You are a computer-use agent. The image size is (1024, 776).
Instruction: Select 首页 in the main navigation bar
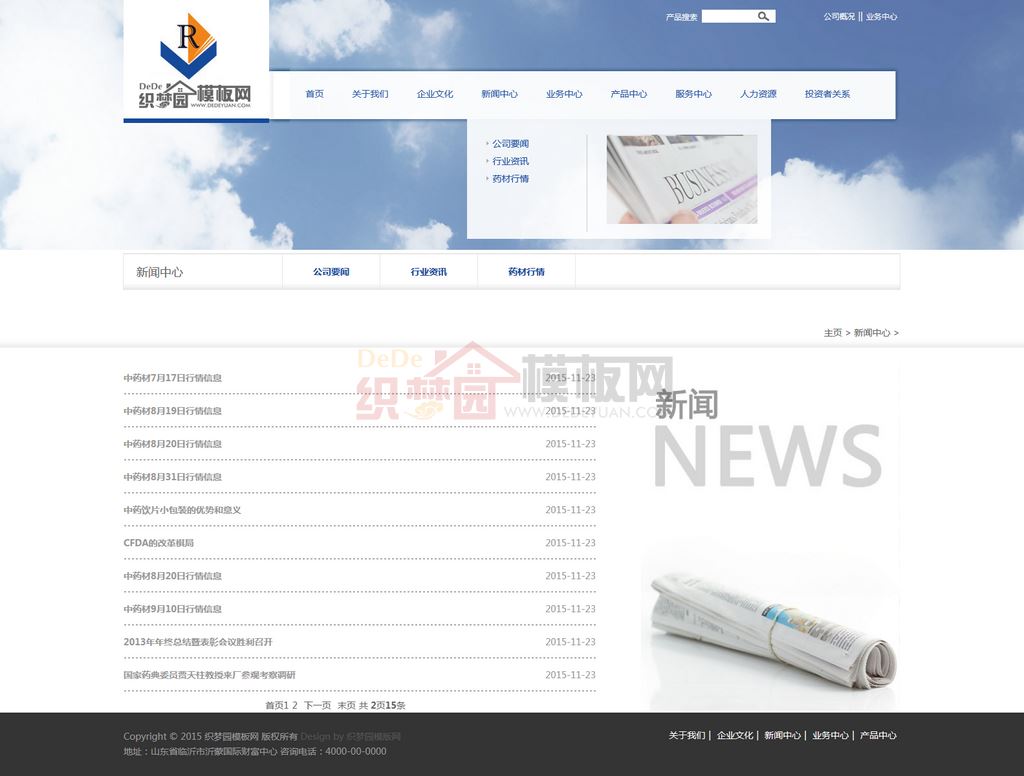tap(314, 94)
